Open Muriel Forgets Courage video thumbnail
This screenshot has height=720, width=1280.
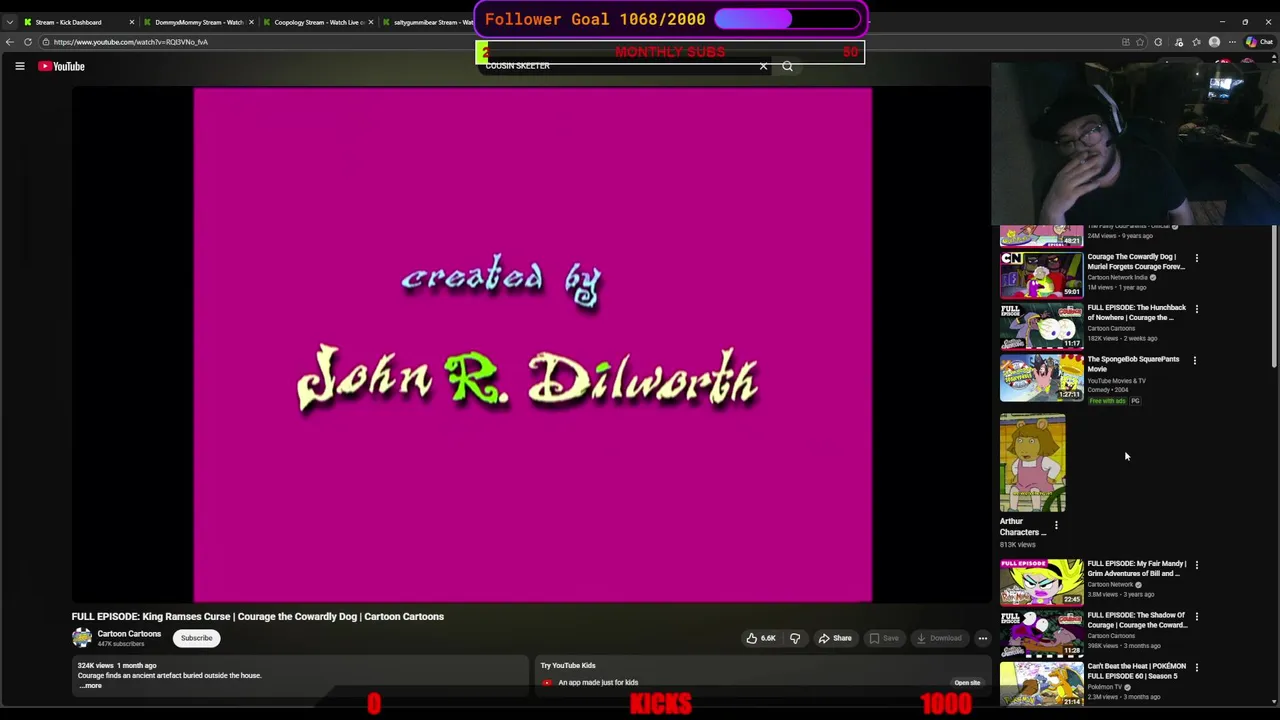coord(1041,274)
